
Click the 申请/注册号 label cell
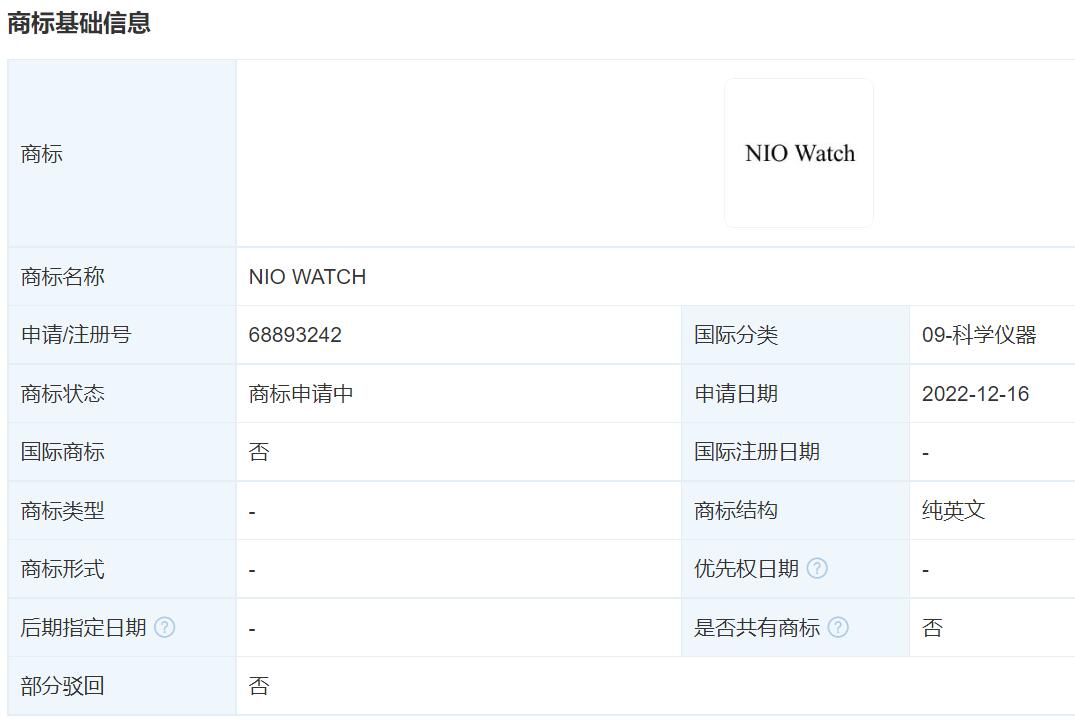point(65,335)
